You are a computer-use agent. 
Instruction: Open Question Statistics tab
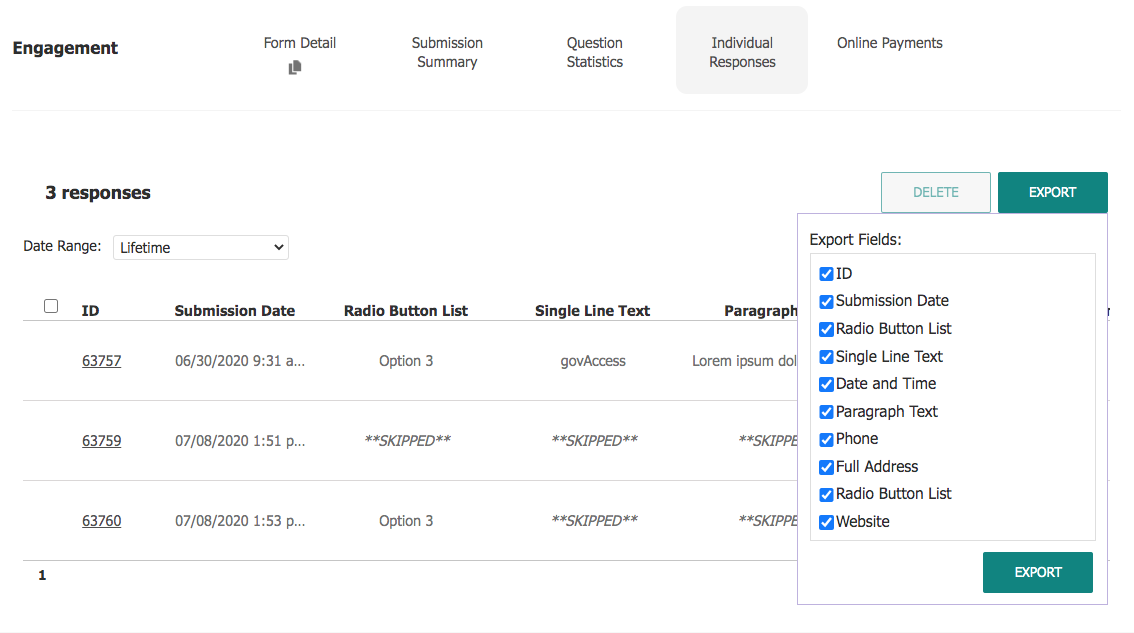point(594,52)
